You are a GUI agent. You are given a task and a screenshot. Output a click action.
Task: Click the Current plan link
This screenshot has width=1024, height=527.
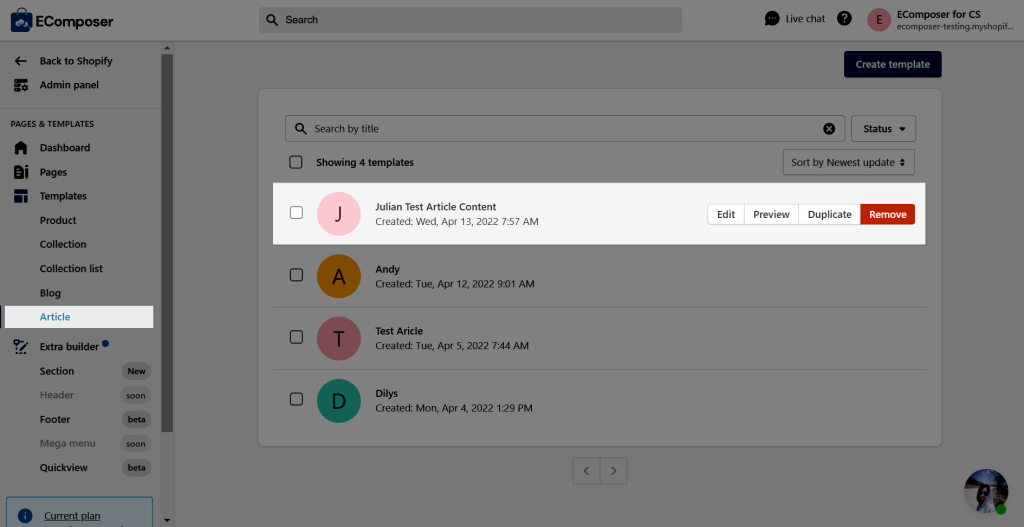click(72, 516)
